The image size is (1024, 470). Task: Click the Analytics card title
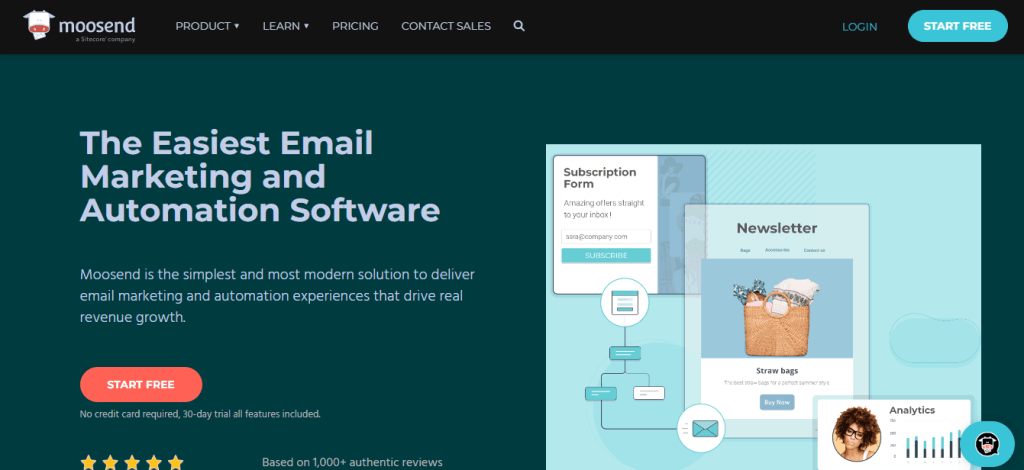pyautogui.click(x=912, y=410)
